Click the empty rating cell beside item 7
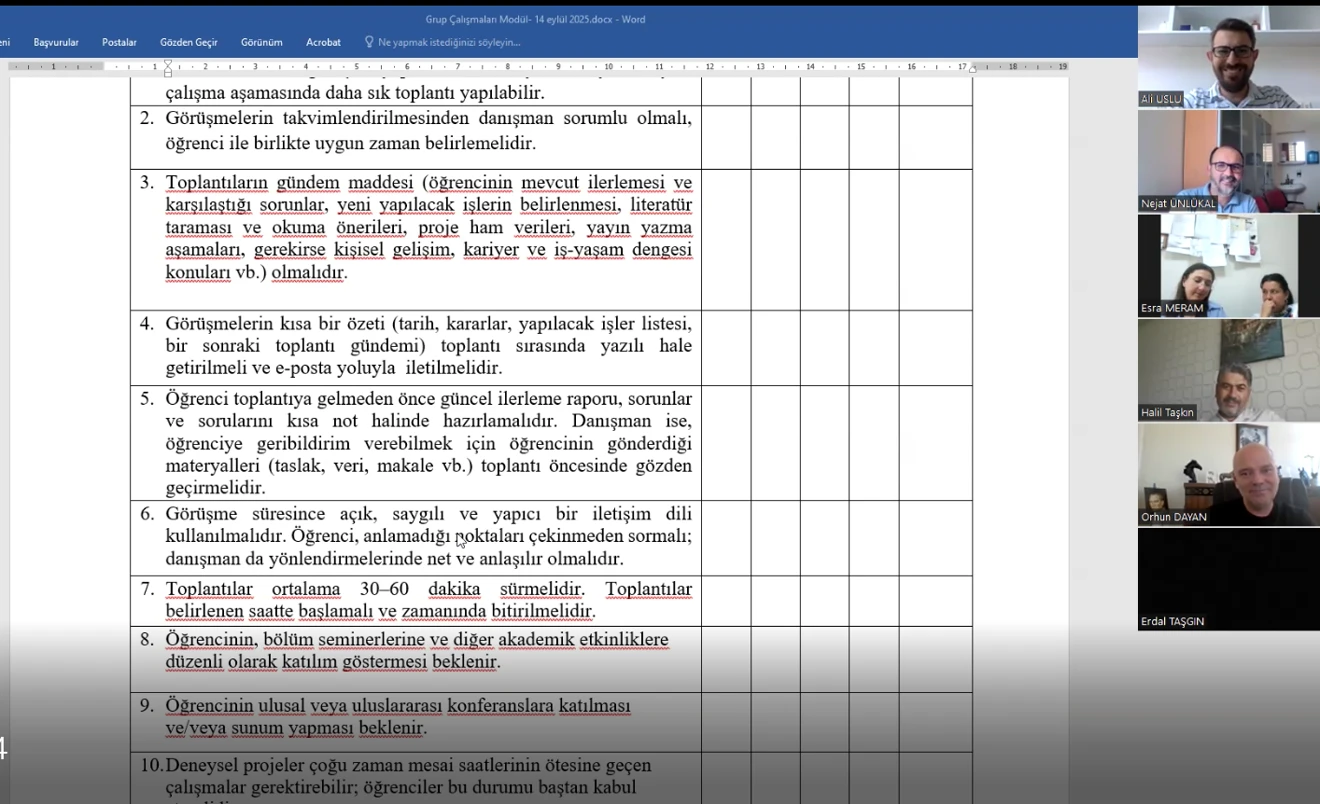The width and height of the screenshot is (1320, 804). 725,600
